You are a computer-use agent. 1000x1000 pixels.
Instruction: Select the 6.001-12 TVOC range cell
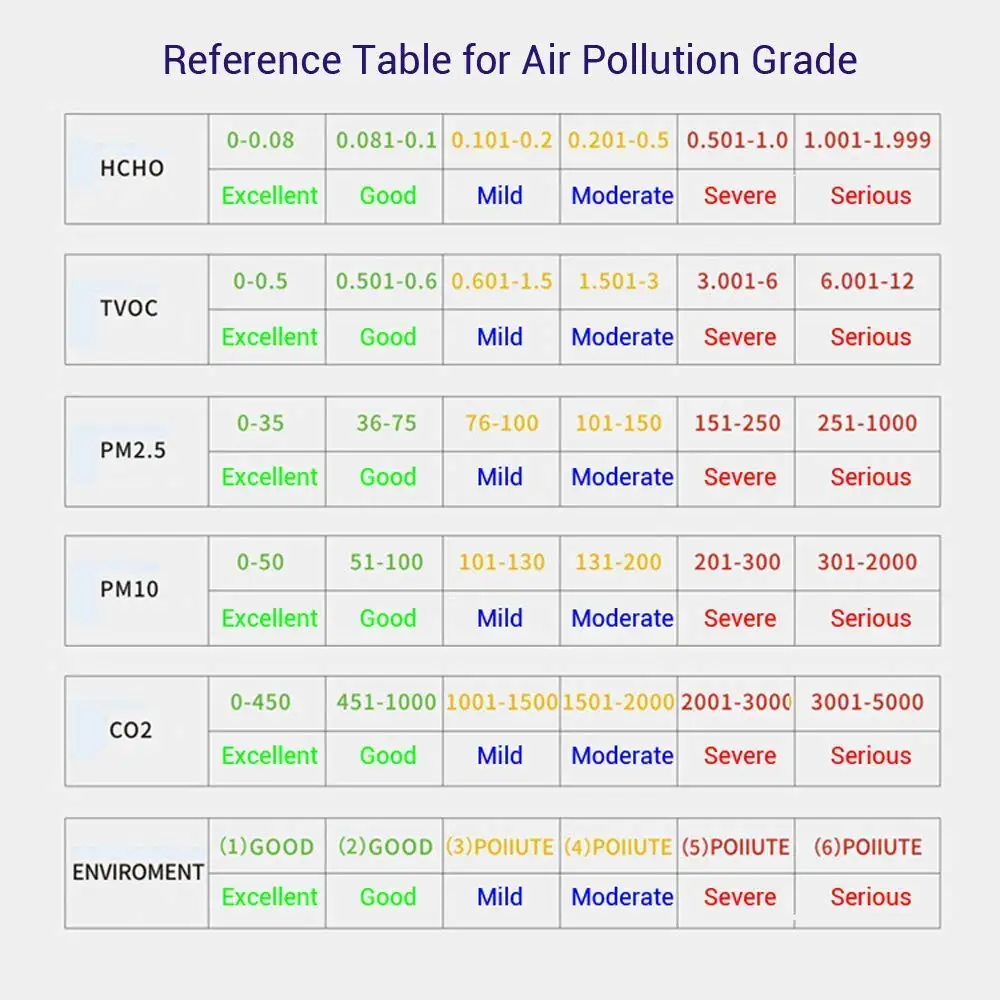(867, 282)
